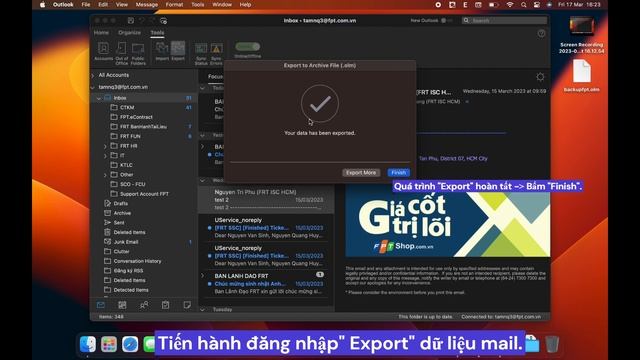Open Spotlight search icon in menu bar
The width and height of the screenshot is (640, 360).
click(523, 5)
